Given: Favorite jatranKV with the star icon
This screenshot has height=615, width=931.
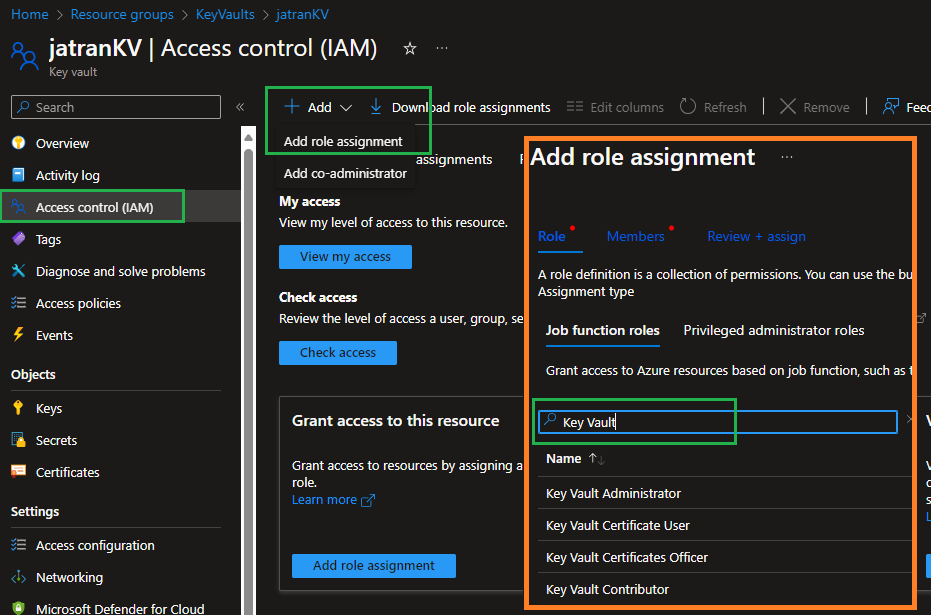Looking at the screenshot, I should pyautogui.click(x=410, y=49).
